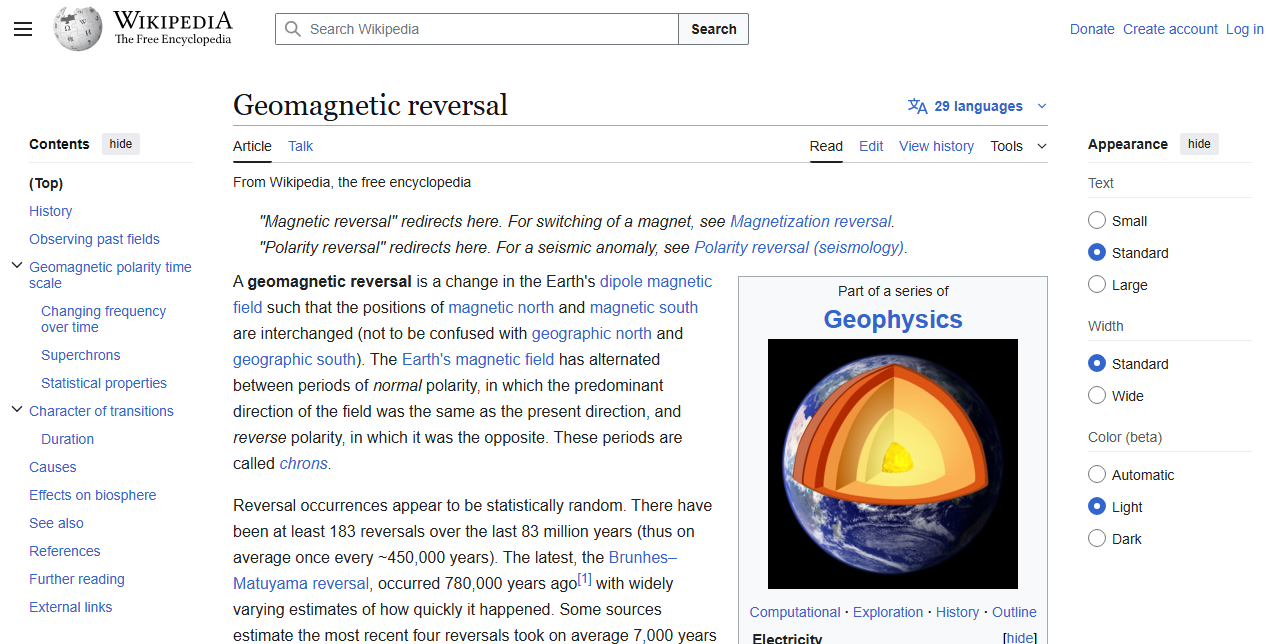Hide the Contents sidebar
The width and height of the screenshot is (1269, 644).
[121, 144]
